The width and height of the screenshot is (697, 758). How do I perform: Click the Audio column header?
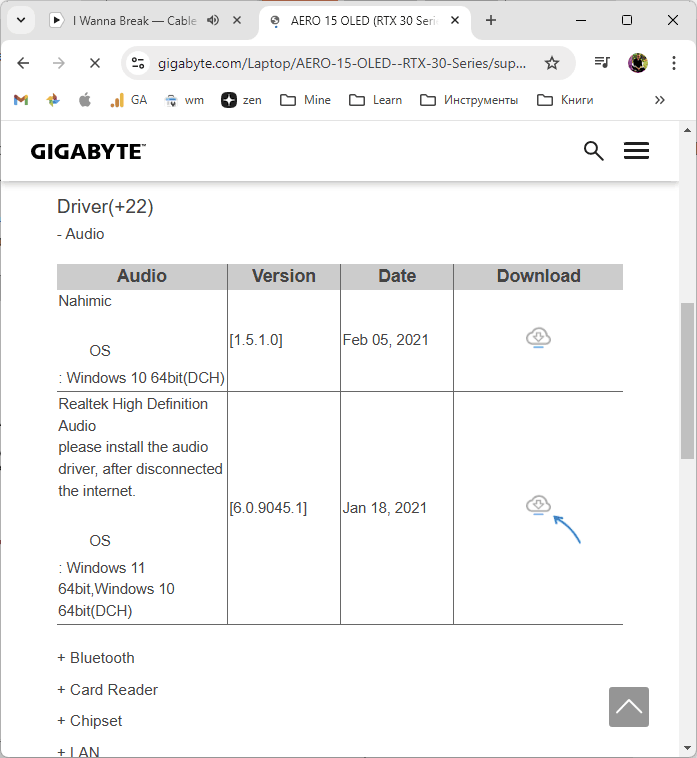[142, 276]
